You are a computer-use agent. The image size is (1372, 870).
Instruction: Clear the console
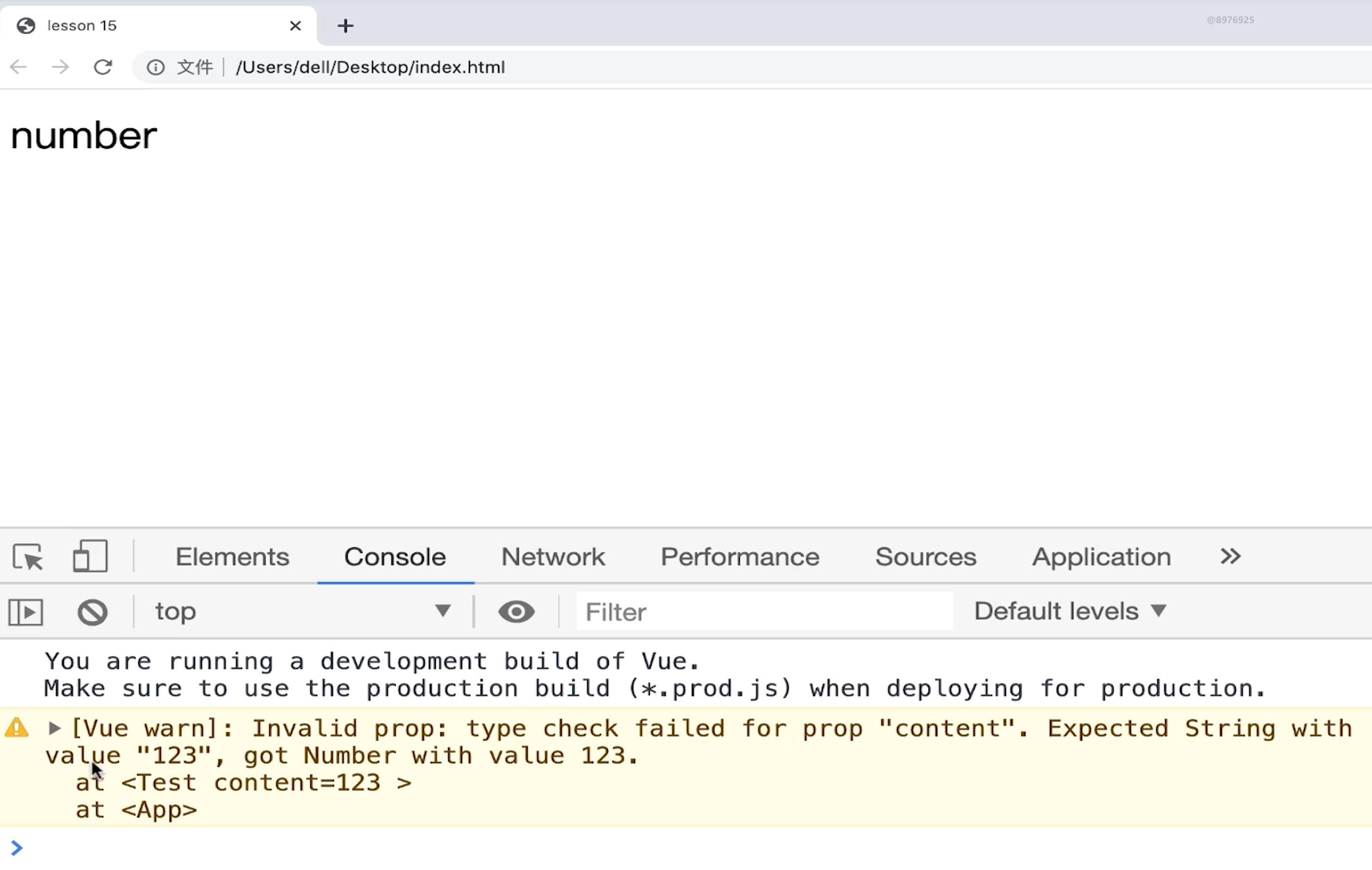click(92, 612)
